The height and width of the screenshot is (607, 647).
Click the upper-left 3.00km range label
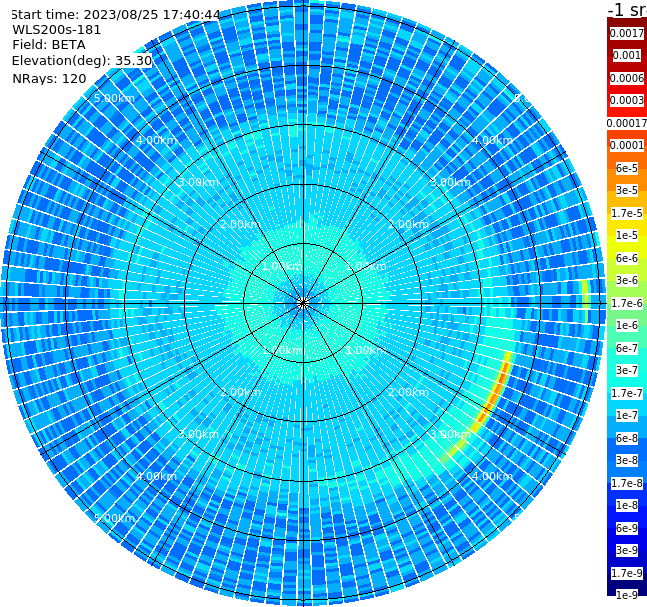[198, 182]
